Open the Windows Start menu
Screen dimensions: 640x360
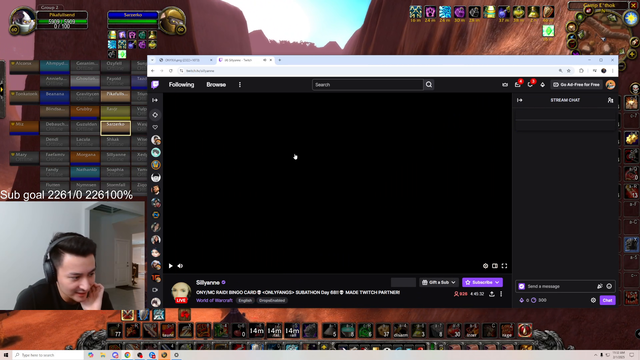6,355
